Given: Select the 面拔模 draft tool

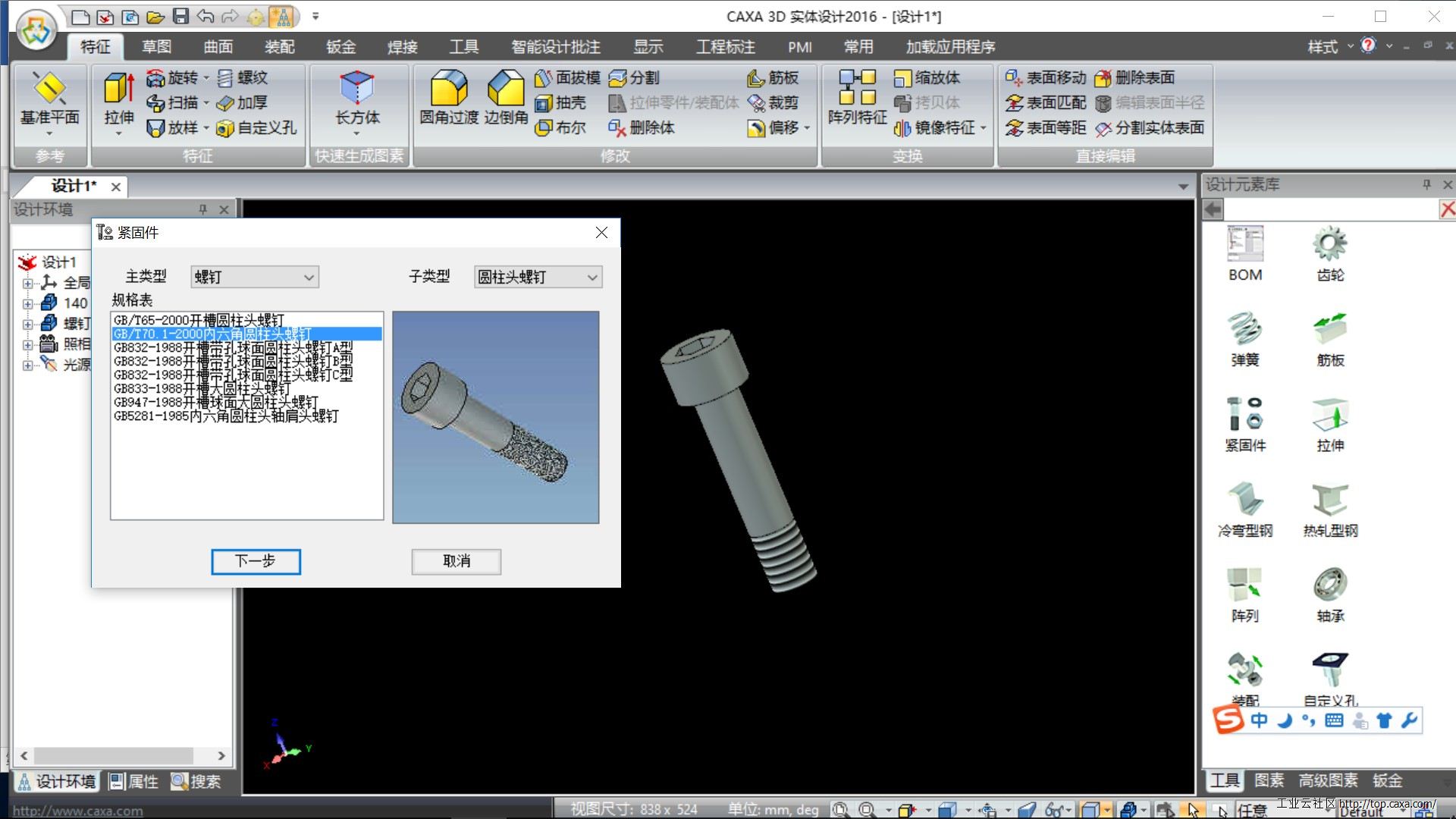Looking at the screenshot, I should (567, 77).
